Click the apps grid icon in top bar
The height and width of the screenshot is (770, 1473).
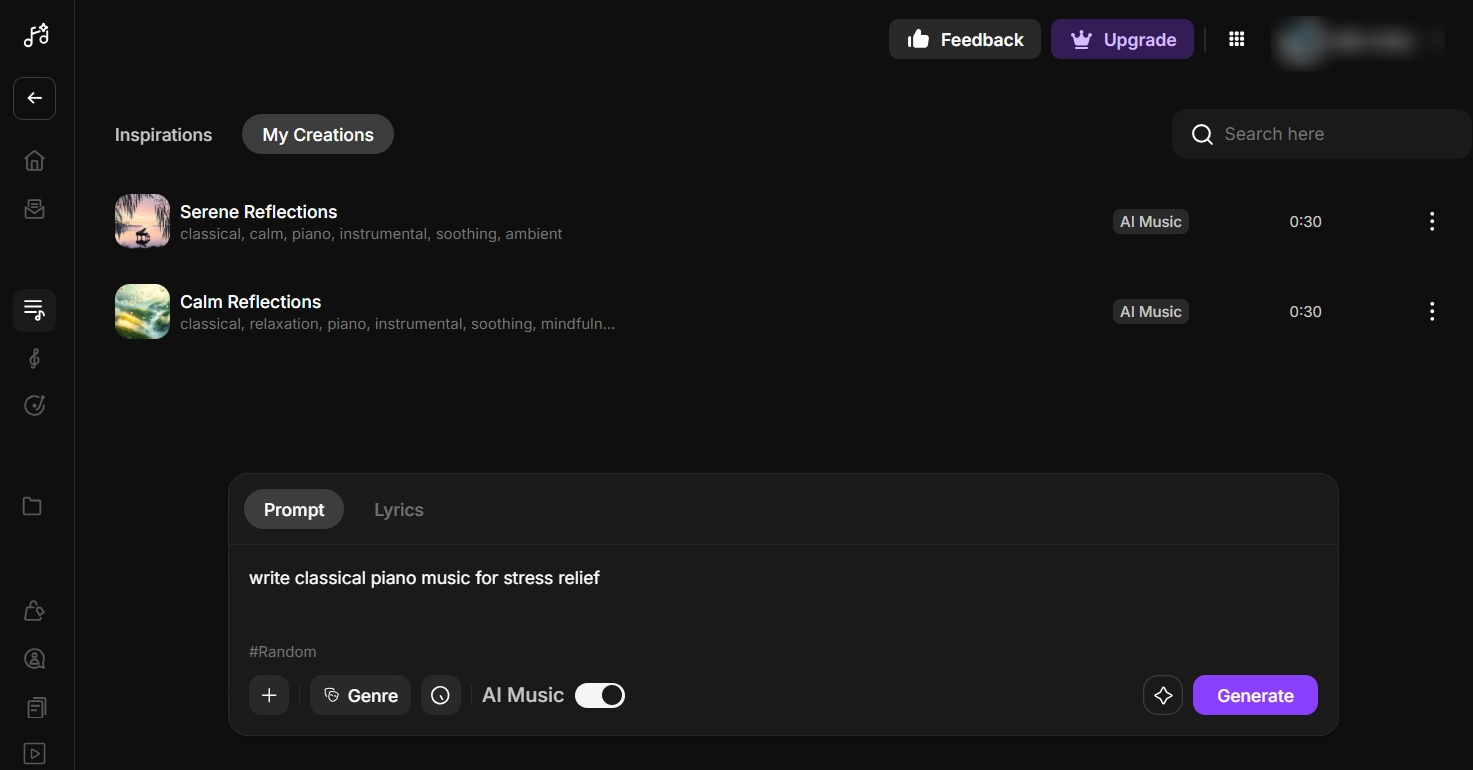tap(1236, 39)
